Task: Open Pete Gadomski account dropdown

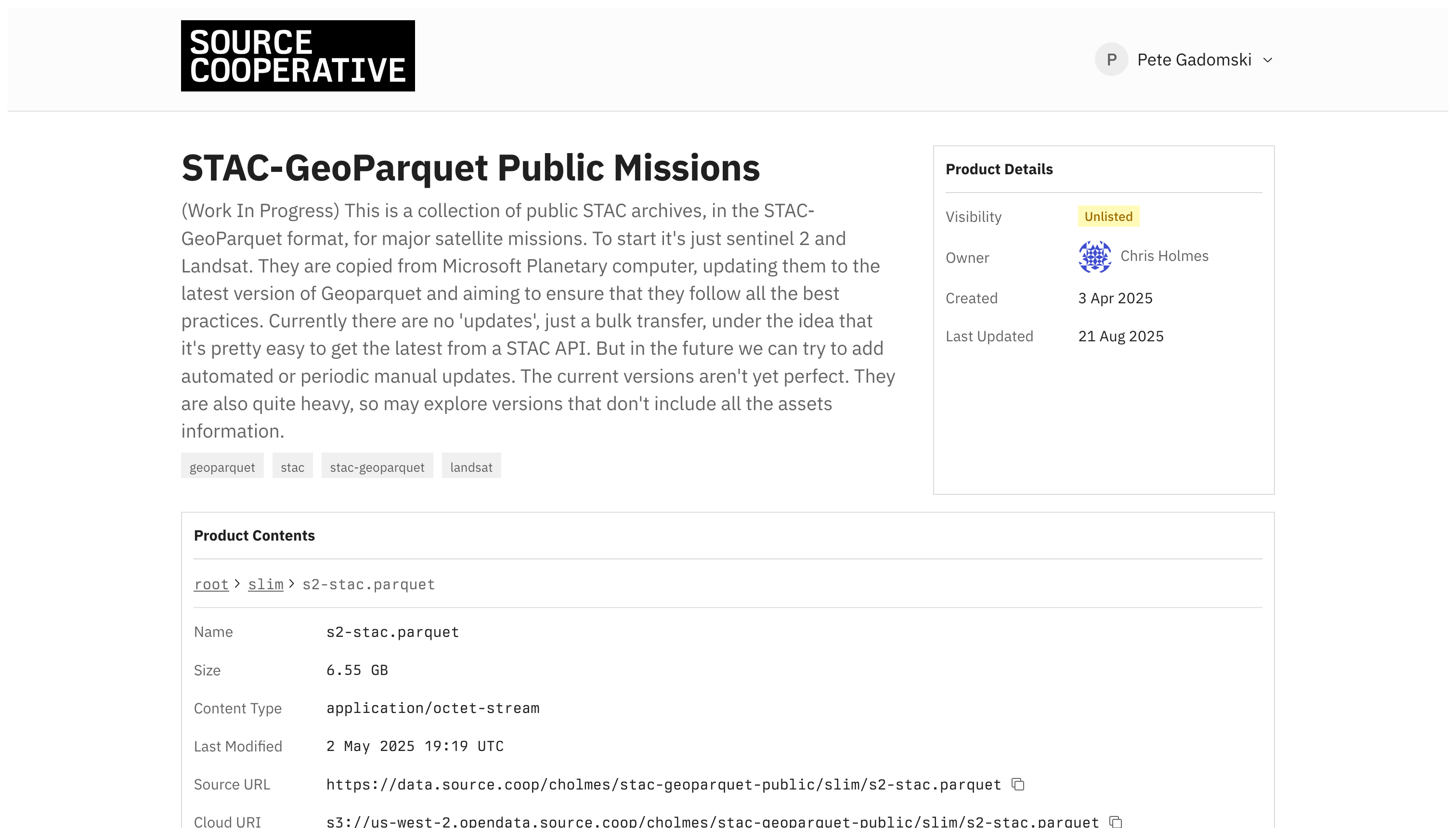Action: point(1194,60)
